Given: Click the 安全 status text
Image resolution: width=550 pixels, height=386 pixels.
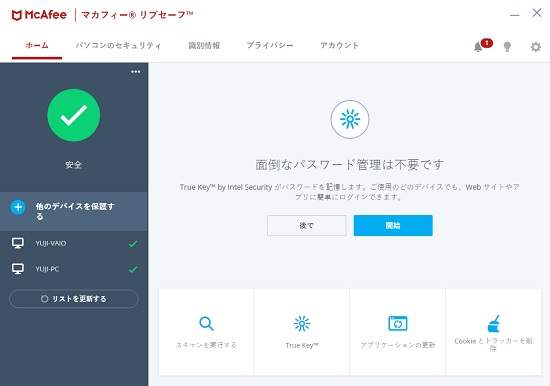Looking at the screenshot, I should [74, 165].
